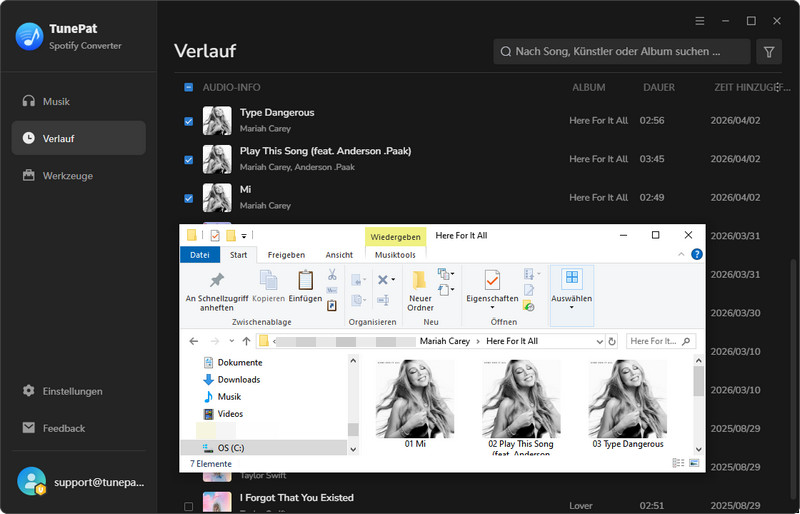Collapse the Explorer ribbon with chevron
The image size is (800, 514).
pyautogui.click(x=681, y=254)
